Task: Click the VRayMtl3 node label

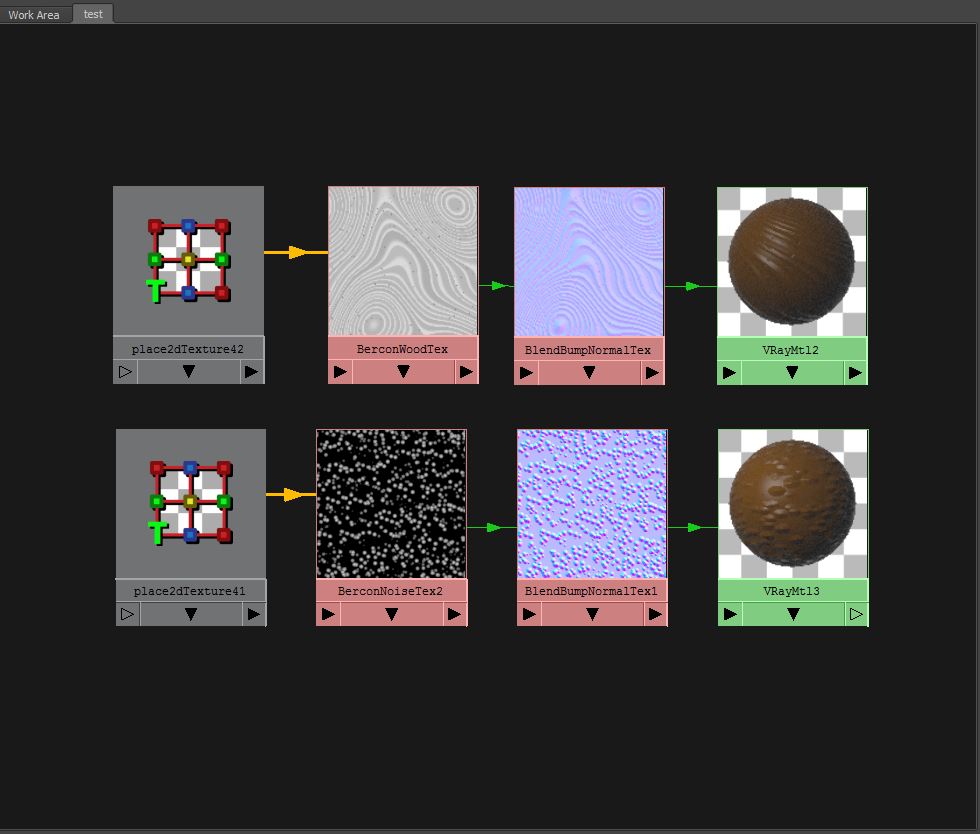Action: 791,591
